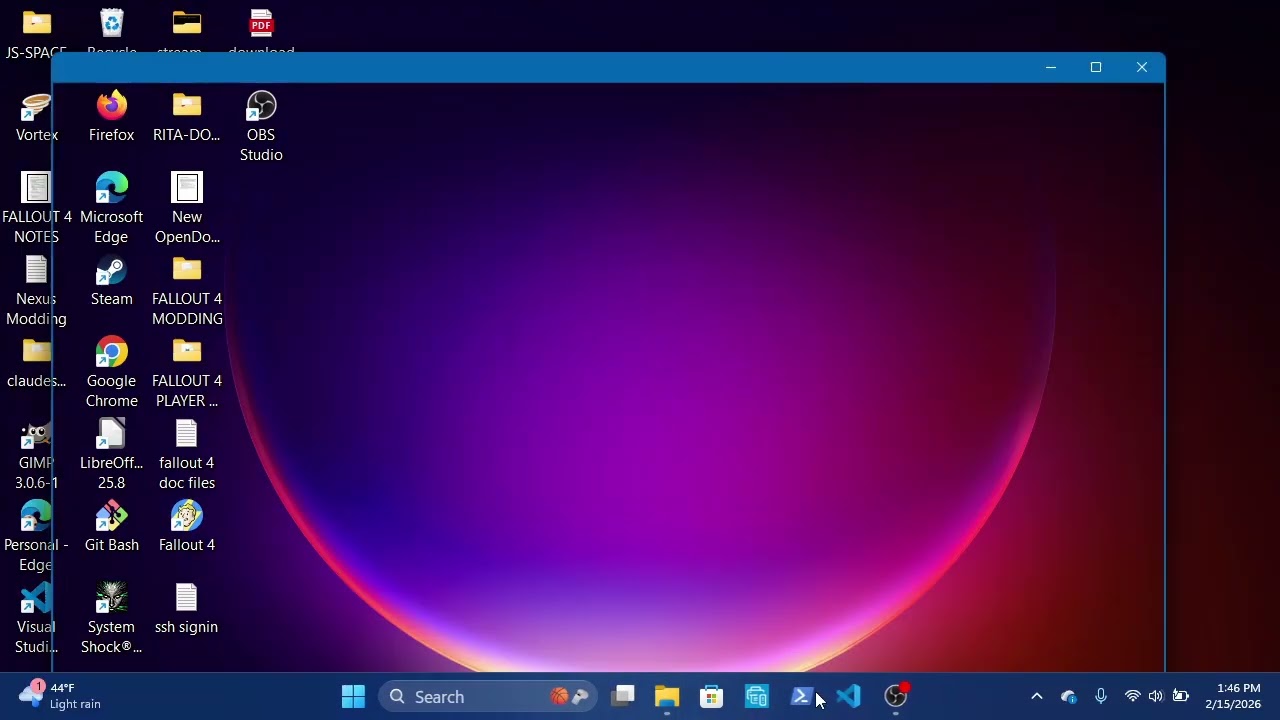Screen dimensions: 1280x720
Task: Select the LibreOff... 25.8 icon
Action: point(111,454)
